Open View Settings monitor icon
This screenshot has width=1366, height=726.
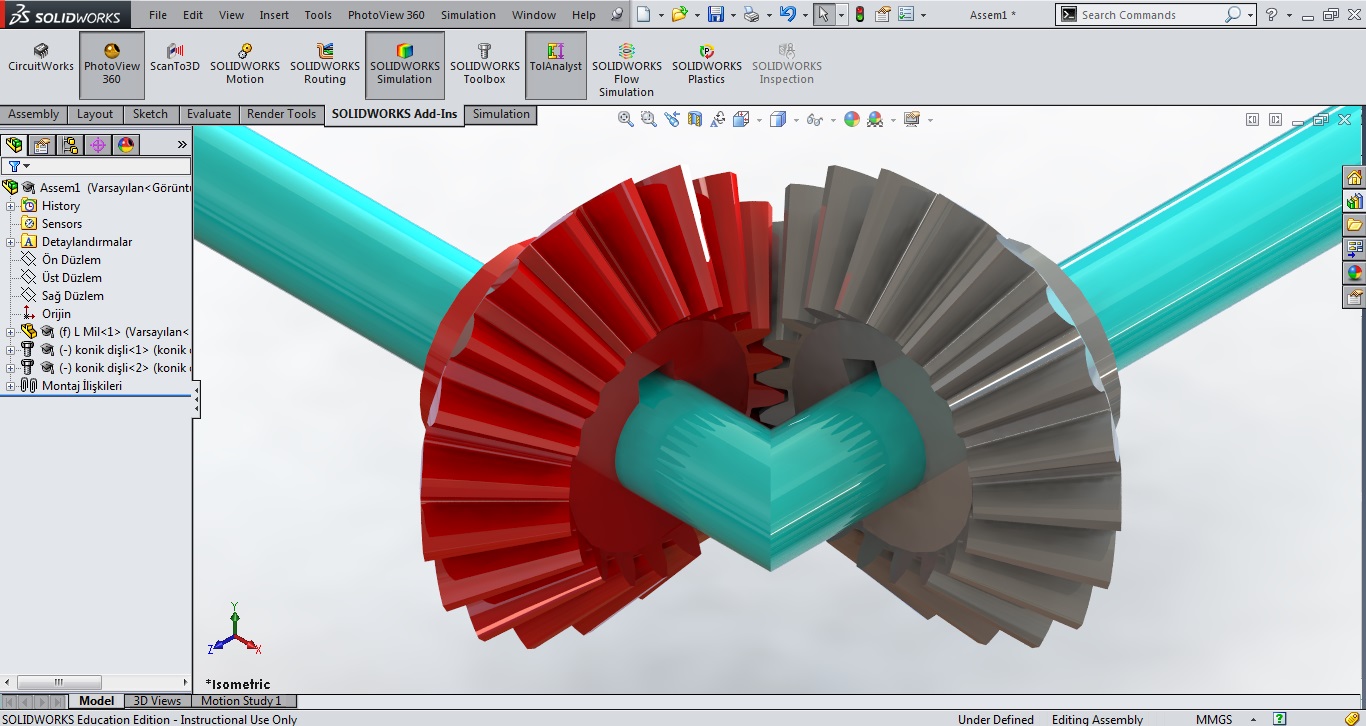pyautogui.click(x=911, y=119)
